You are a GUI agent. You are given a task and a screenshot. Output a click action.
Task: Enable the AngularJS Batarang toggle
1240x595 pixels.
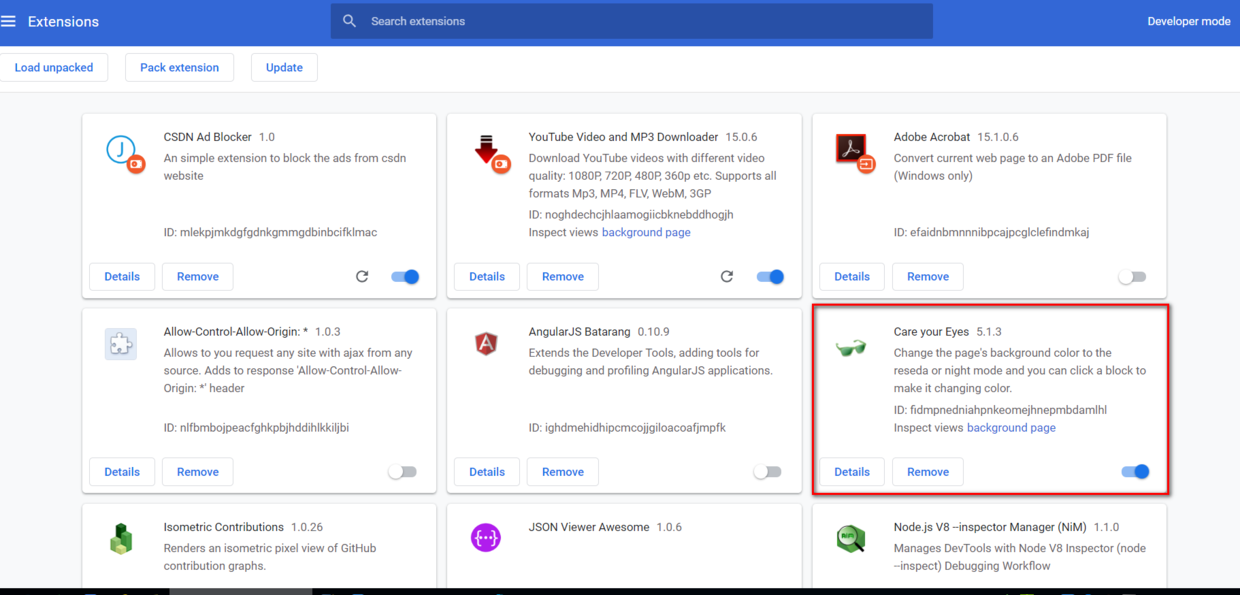point(767,472)
